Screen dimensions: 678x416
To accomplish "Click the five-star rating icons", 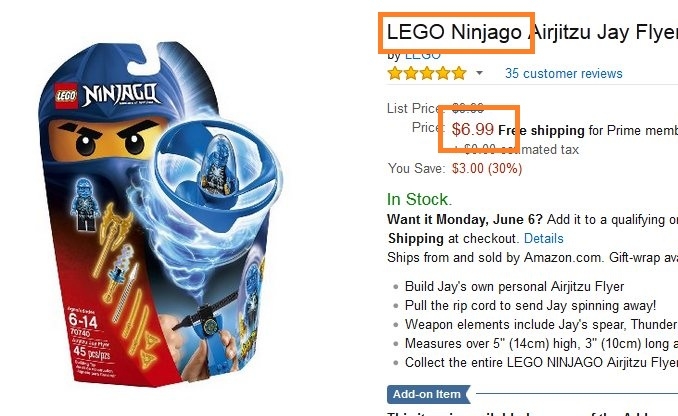I will 427,73.
